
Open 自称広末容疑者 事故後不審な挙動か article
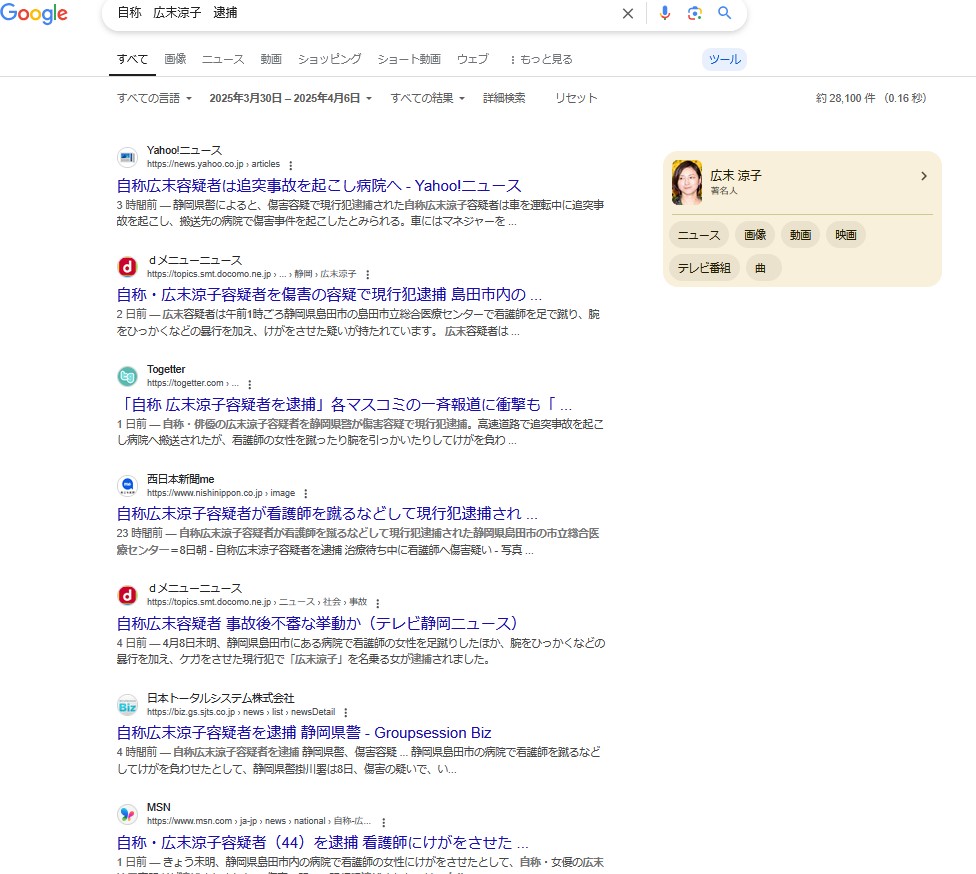317,623
